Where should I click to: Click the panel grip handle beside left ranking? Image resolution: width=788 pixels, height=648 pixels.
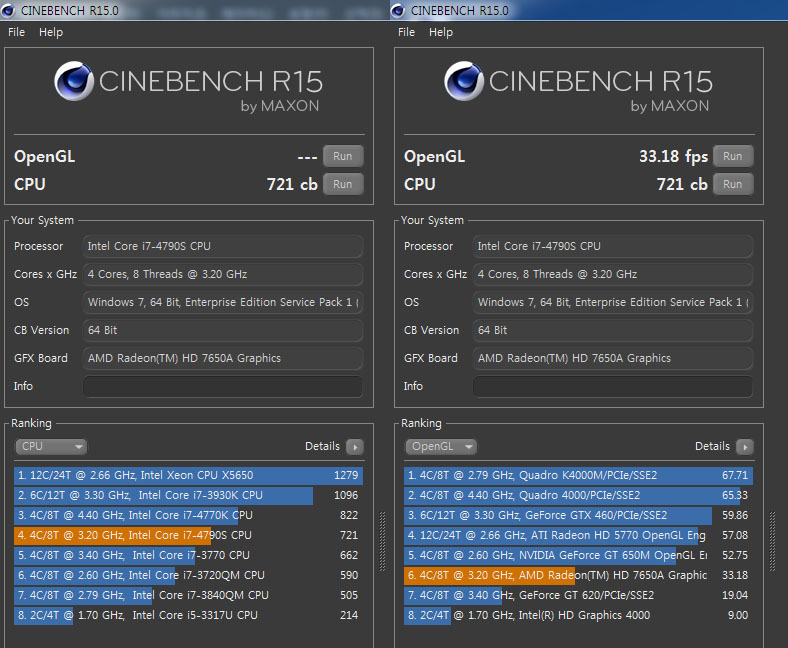(x=382, y=541)
